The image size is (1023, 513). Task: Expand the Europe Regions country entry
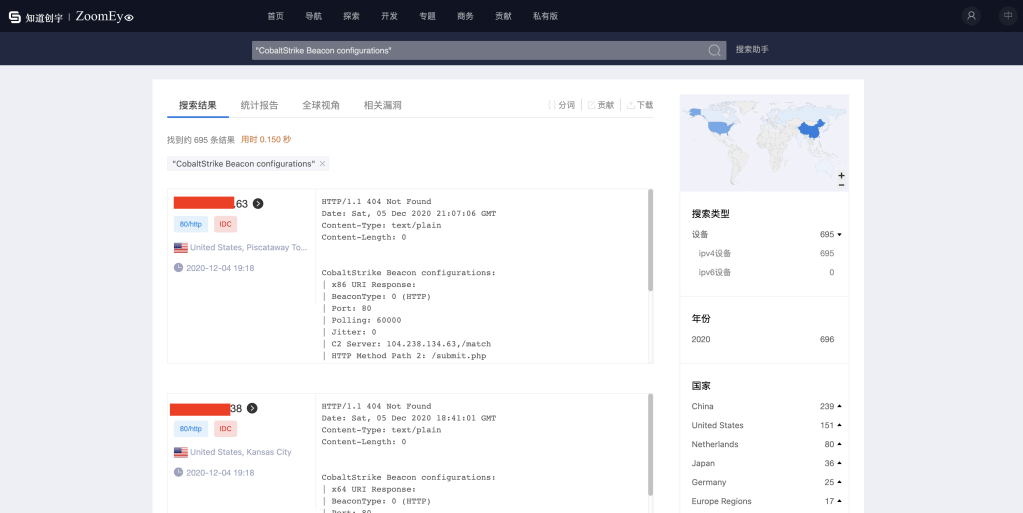tap(840, 501)
